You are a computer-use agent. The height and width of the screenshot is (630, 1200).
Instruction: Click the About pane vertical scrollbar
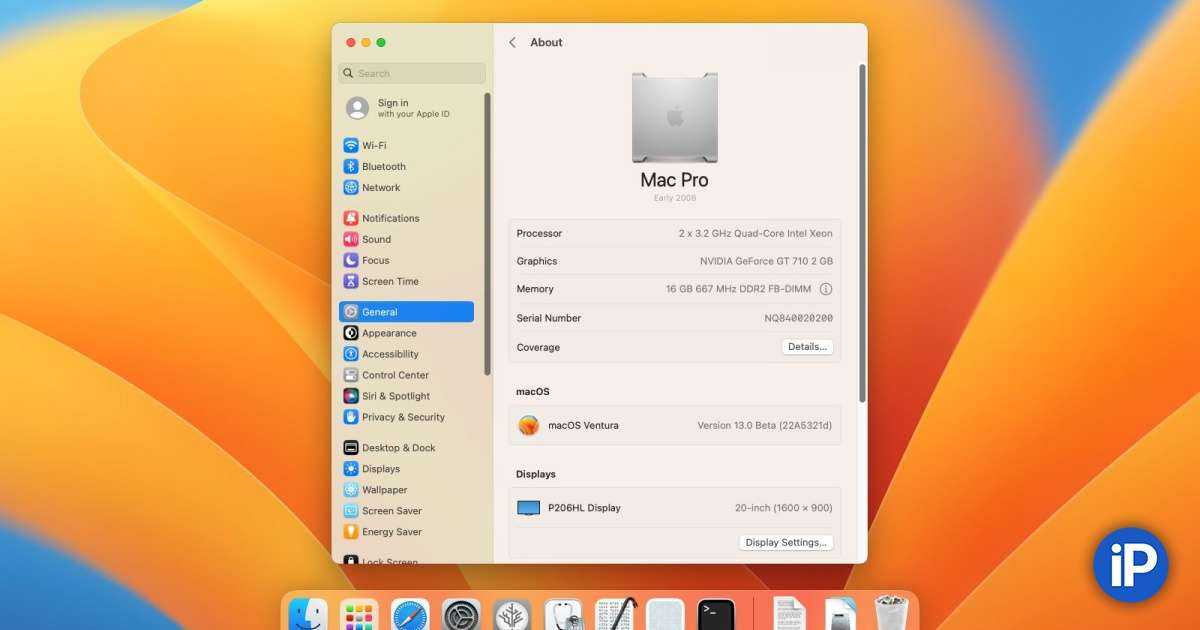pyautogui.click(x=862, y=234)
